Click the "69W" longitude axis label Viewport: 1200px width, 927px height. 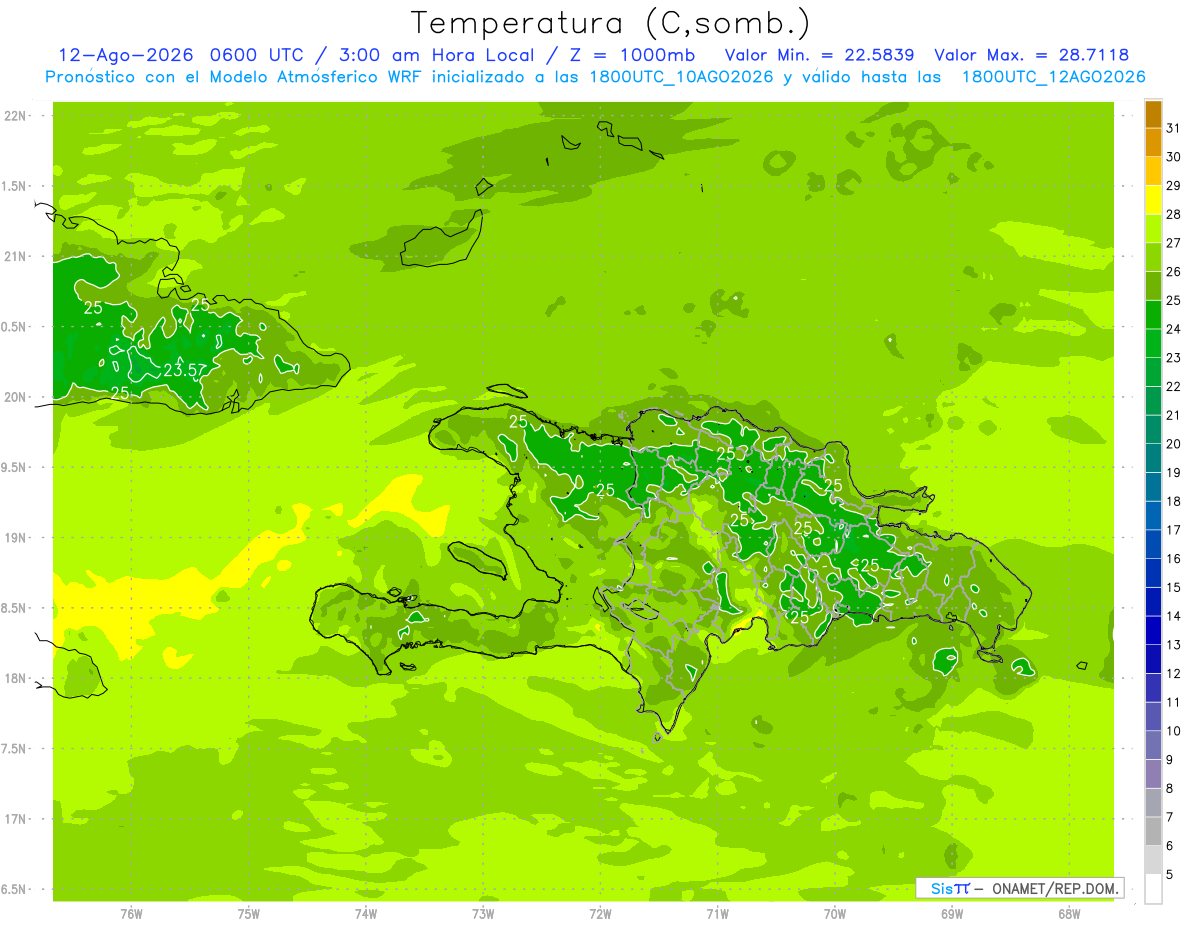click(x=952, y=914)
